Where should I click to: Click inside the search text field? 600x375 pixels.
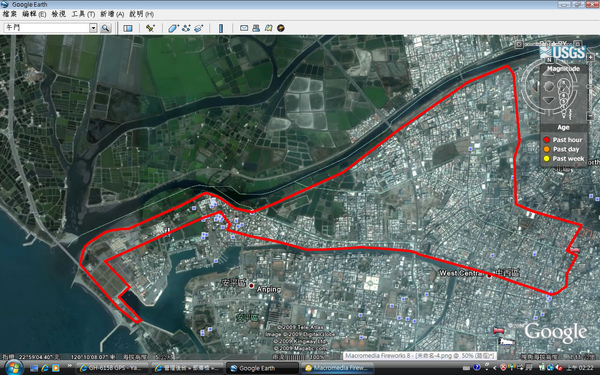tap(46, 28)
